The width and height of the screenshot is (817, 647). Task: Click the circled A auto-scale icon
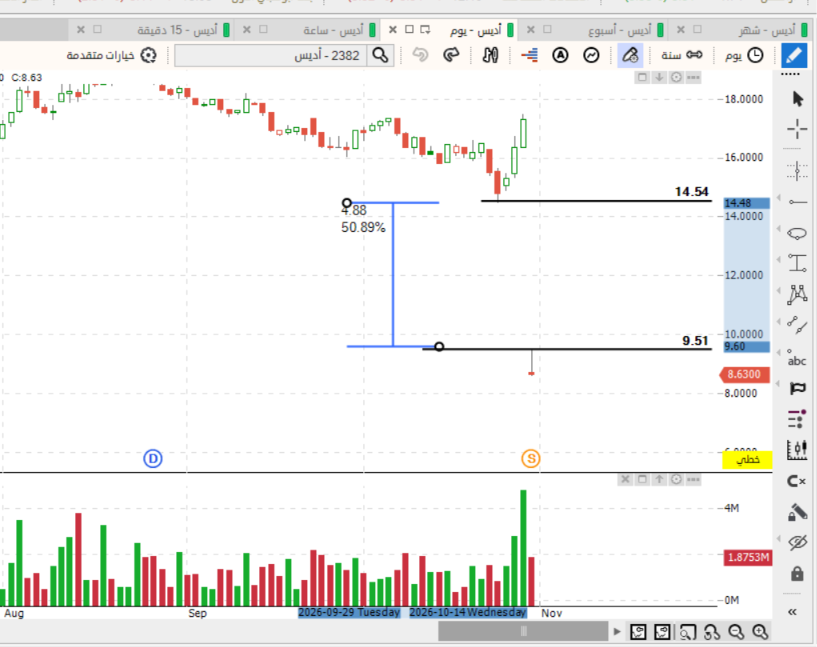pyautogui.click(x=560, y=55)
